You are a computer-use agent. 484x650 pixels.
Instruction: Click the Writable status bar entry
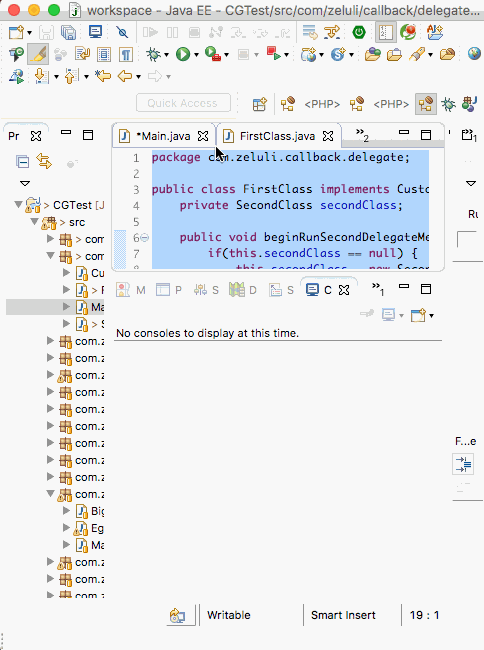coord(229,615)
